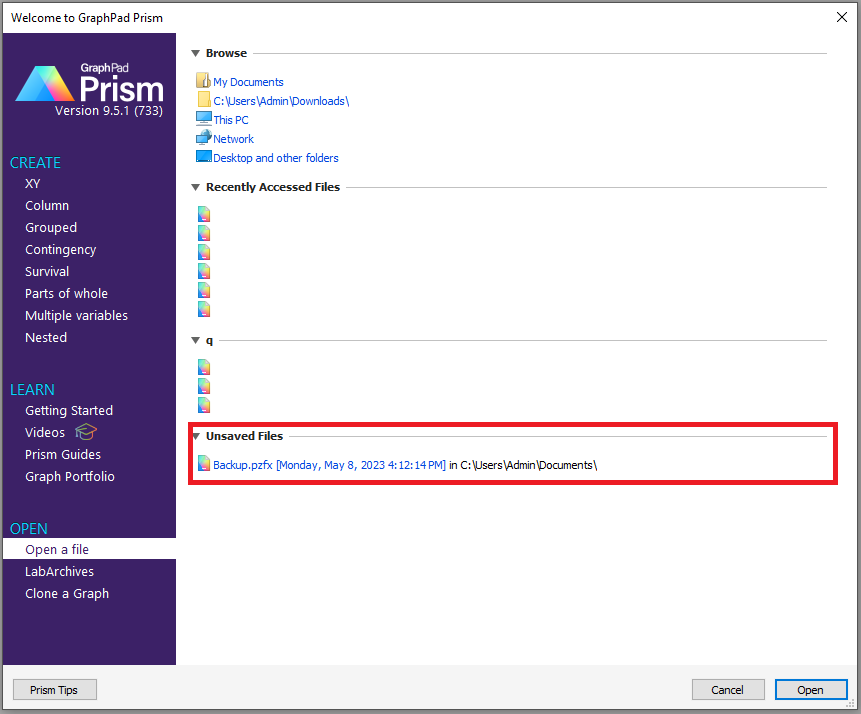
Task: Click the Downloads folder icon
Action: click(204, 101)
